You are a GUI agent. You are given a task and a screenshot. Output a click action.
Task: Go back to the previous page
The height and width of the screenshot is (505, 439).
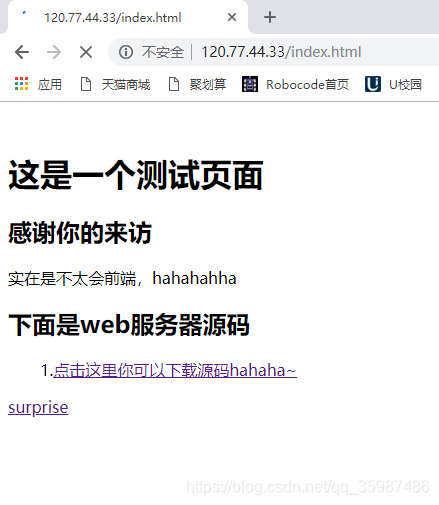point(22,52)
